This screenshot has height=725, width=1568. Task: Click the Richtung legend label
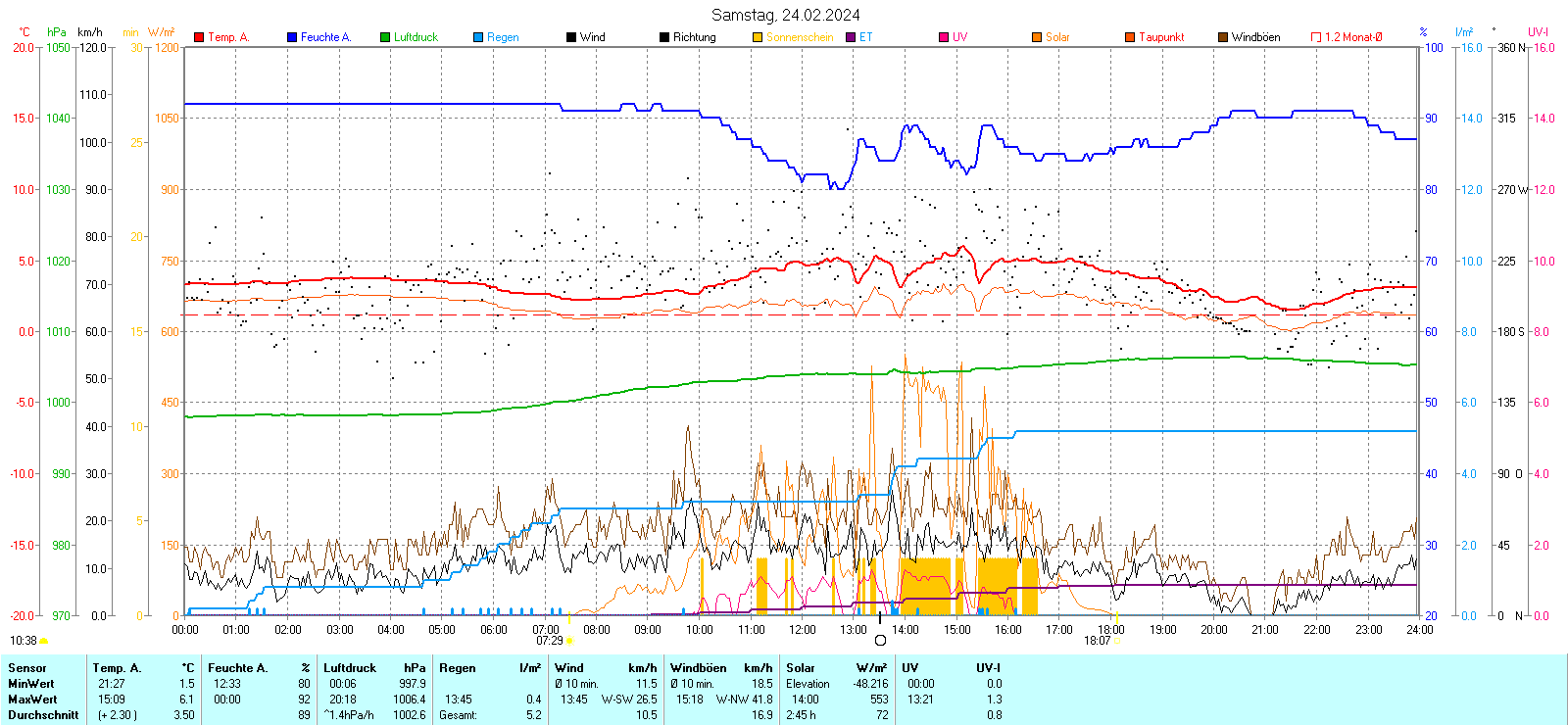(x=694, y=37)
